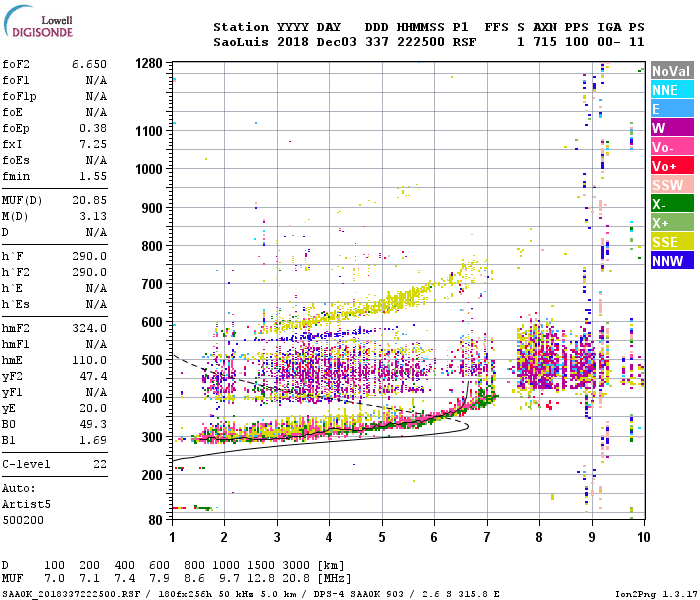This screenshot has height=600, width=700.
Task: Click the MUF value 12.8 in table
Action: tap(261, 579)
